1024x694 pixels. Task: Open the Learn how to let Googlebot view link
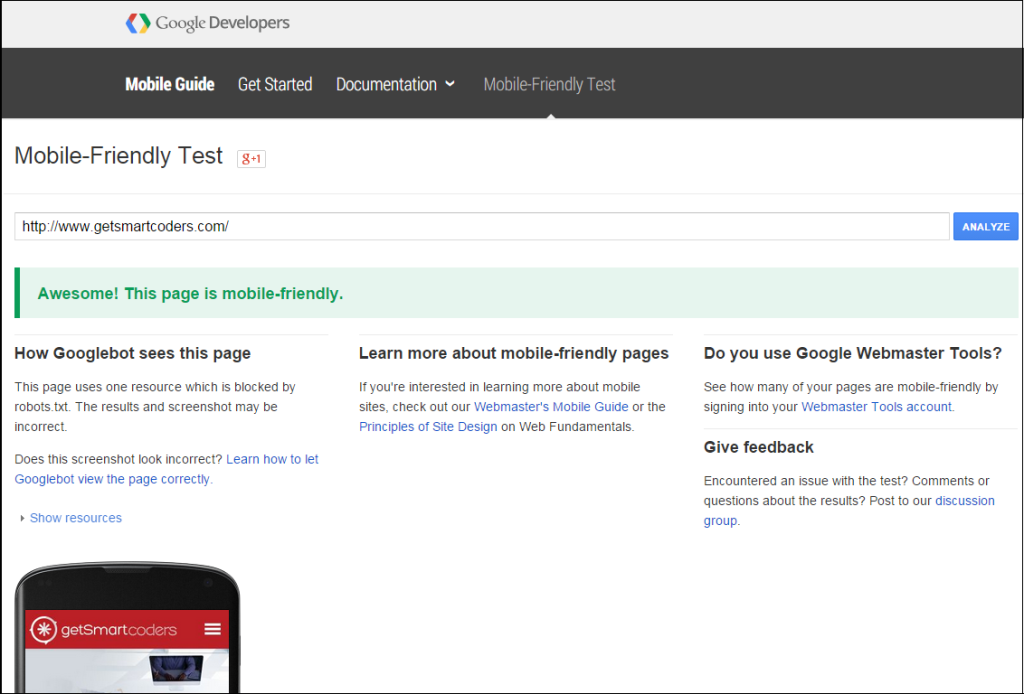point(167,469)
